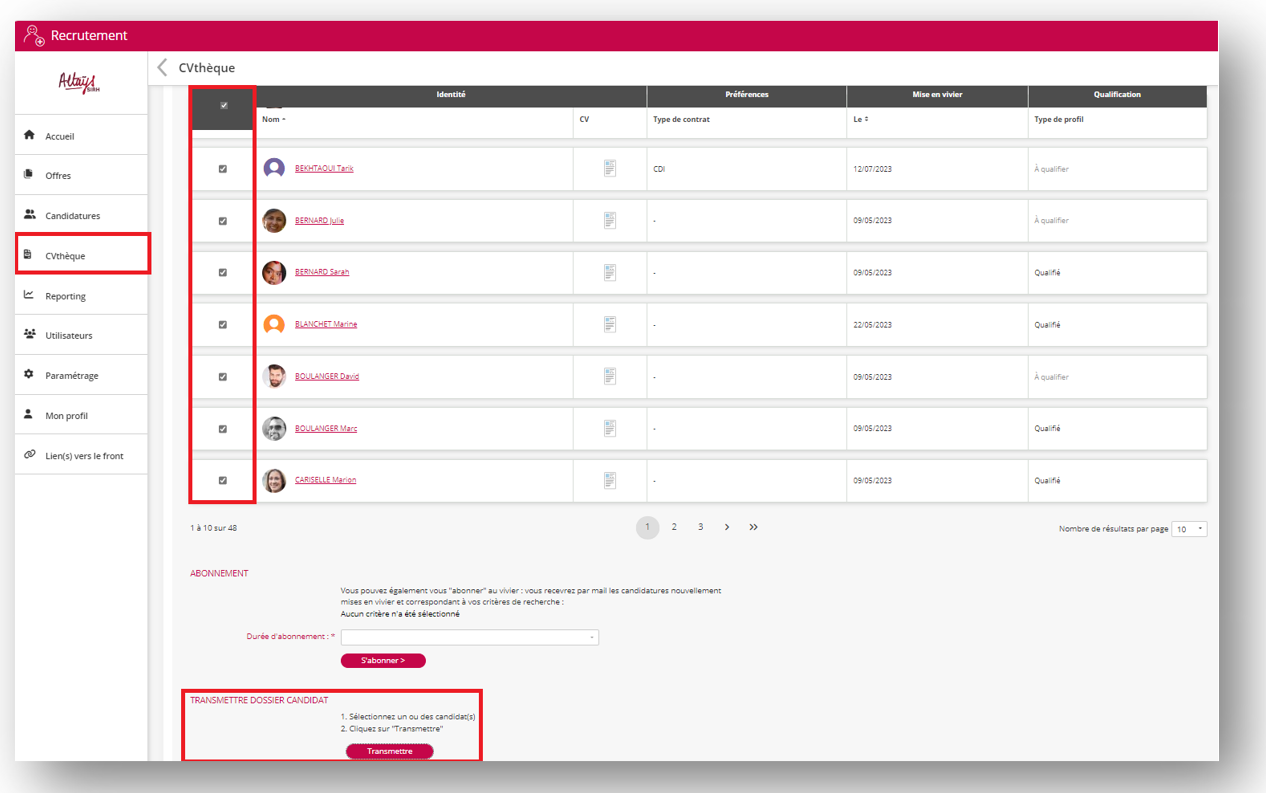Screen dimensions: 1266x793
Task: Click BLANCHET Marine's orange avatar icon
Action: (274, 325)
